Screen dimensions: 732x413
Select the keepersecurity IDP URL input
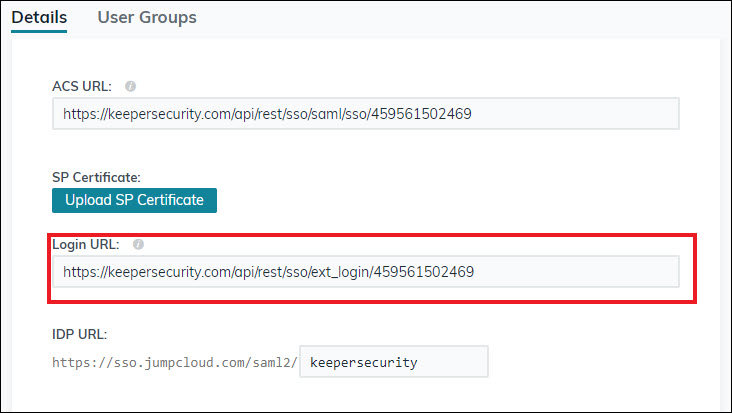point(394,362)
